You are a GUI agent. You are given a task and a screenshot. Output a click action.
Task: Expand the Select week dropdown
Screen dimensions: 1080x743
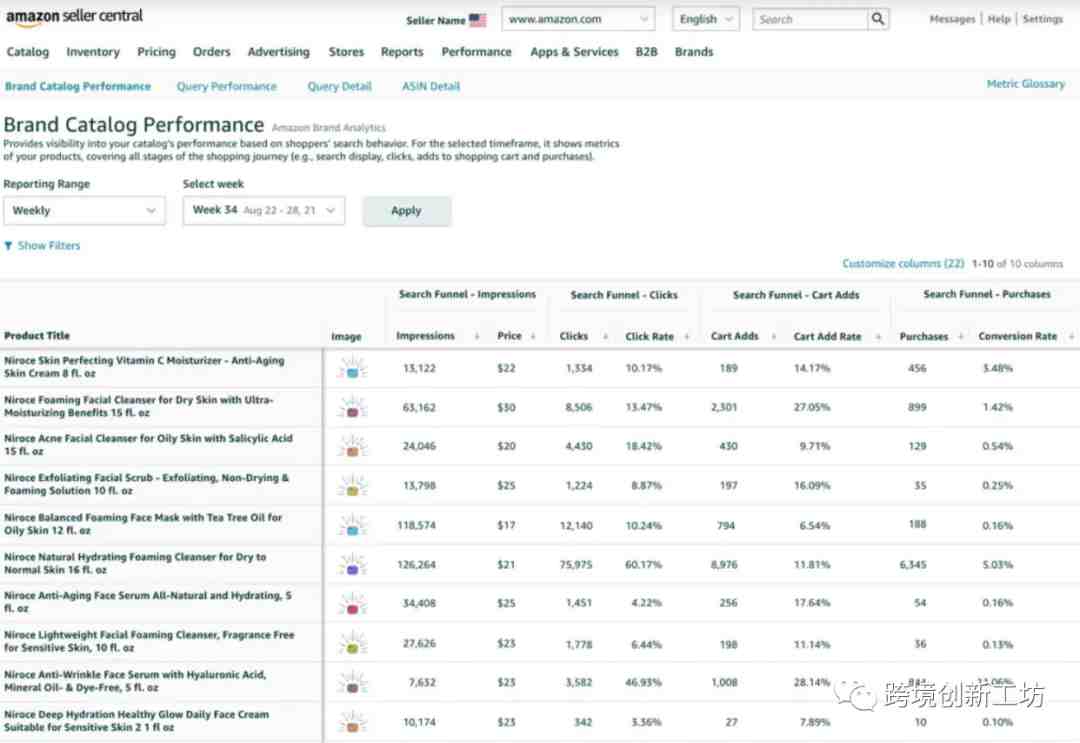pos(264,211)
